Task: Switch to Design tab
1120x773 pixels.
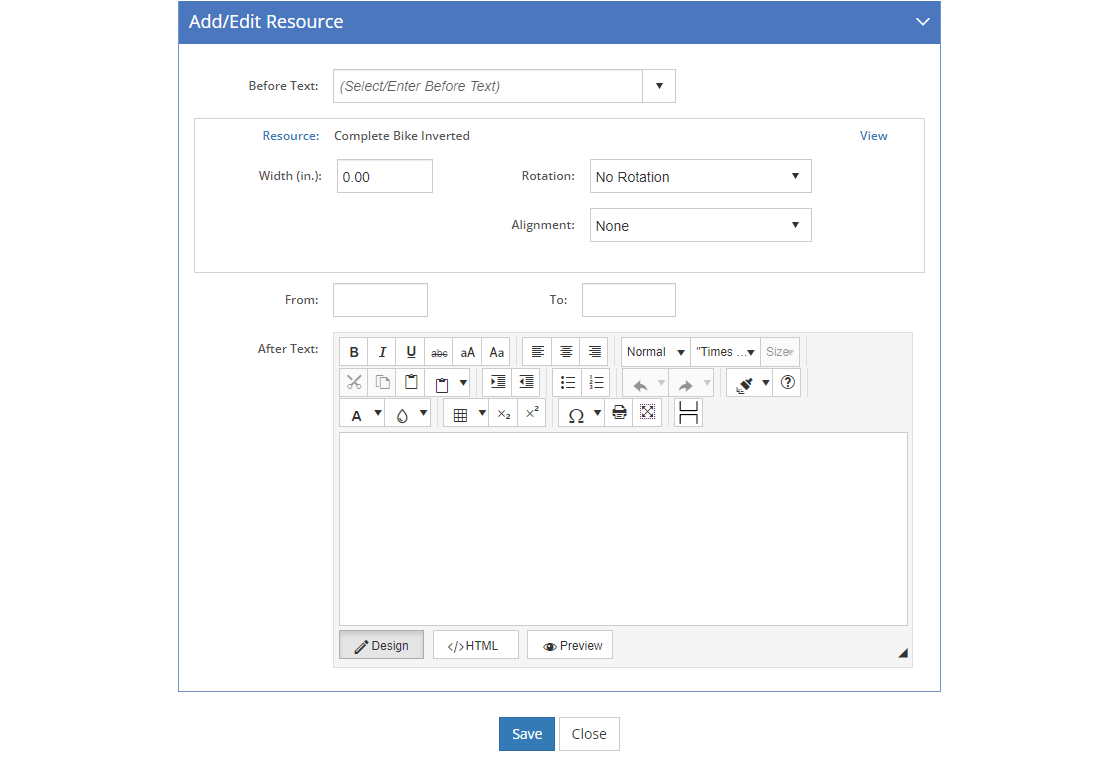Action: pyautogui.click(x=381, y=645)
